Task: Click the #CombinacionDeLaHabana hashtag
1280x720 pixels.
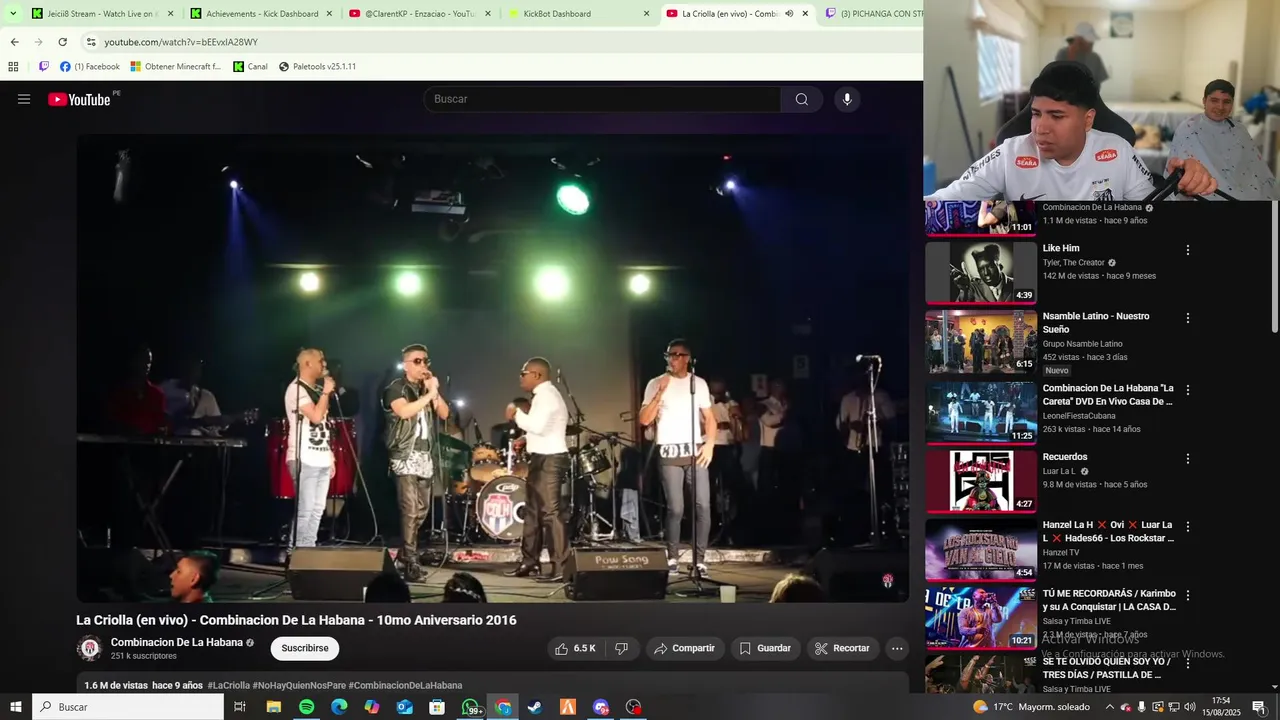Action: 405,685
